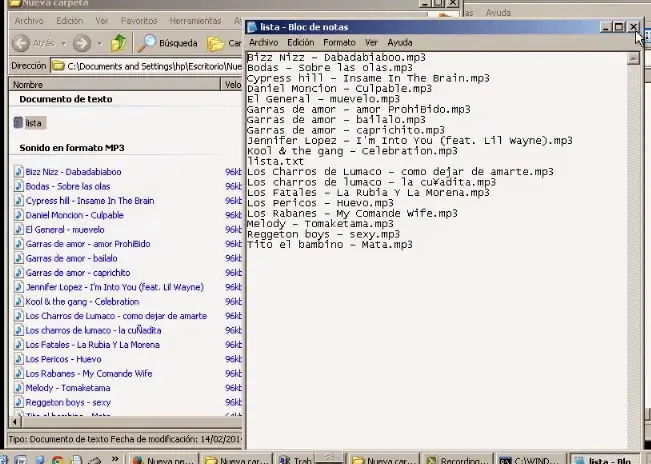Viewport: 651px width, 464px height.
Task: Switch to 'C:\WIND...' command prompt taskbar button
Action: click(531, 460)
